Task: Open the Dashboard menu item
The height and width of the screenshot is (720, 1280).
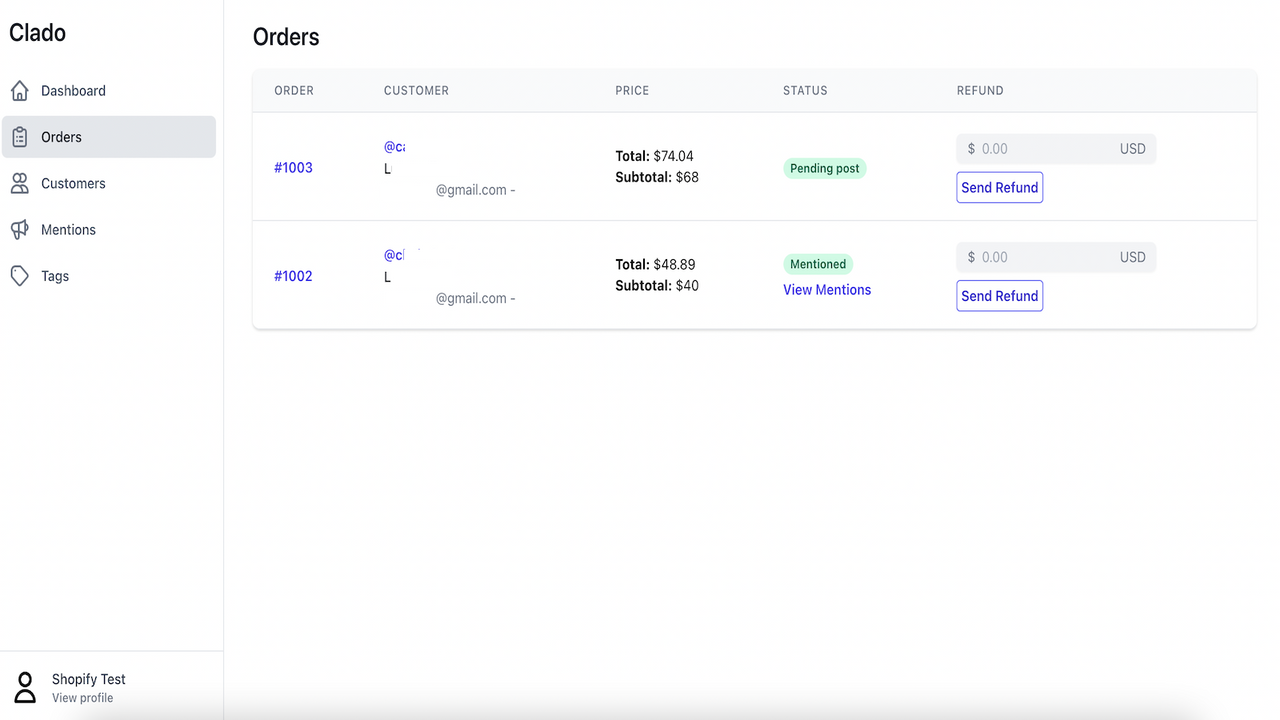Action: 108,91
